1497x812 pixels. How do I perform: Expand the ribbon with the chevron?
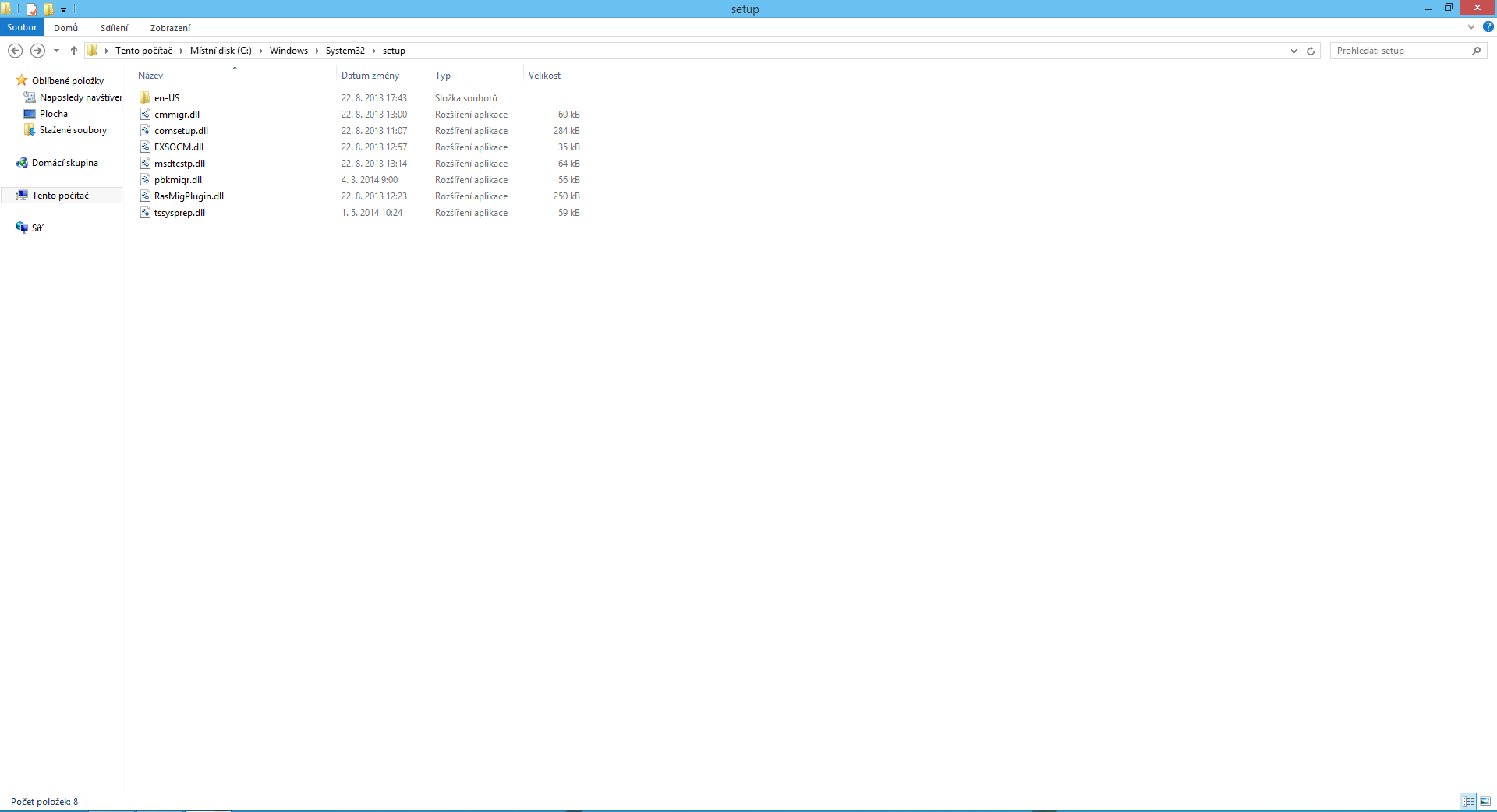point(1471,26)
